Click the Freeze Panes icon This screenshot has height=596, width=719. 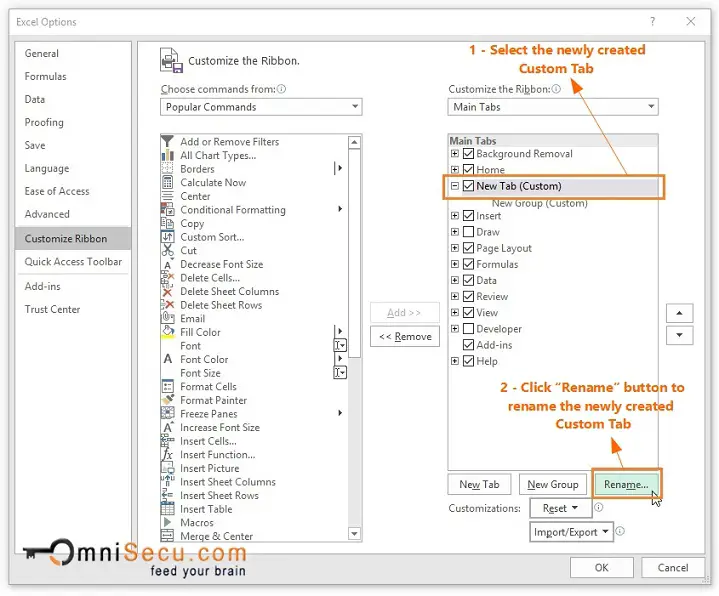point(167,414)
